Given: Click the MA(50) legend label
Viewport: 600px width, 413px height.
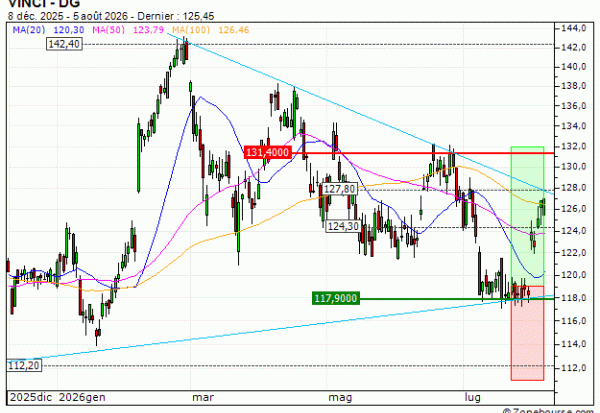Looking at the screenshot, I should (108, 30).
